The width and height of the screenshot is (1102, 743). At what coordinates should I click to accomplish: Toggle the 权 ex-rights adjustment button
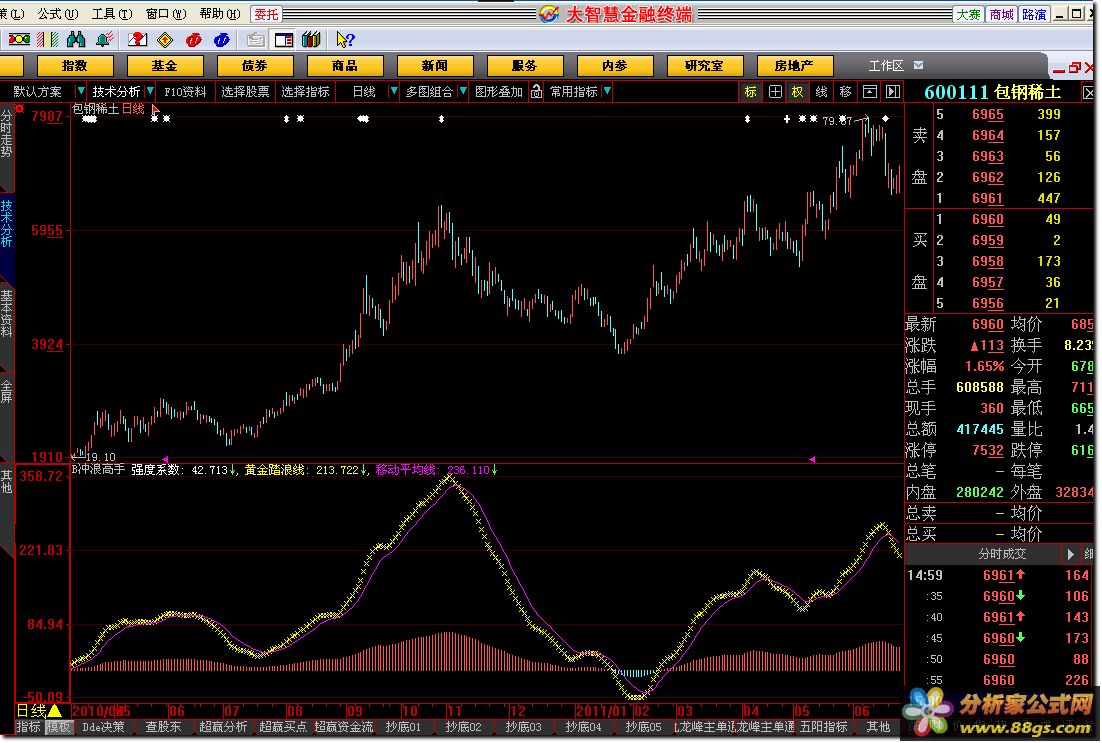(798, 91)
